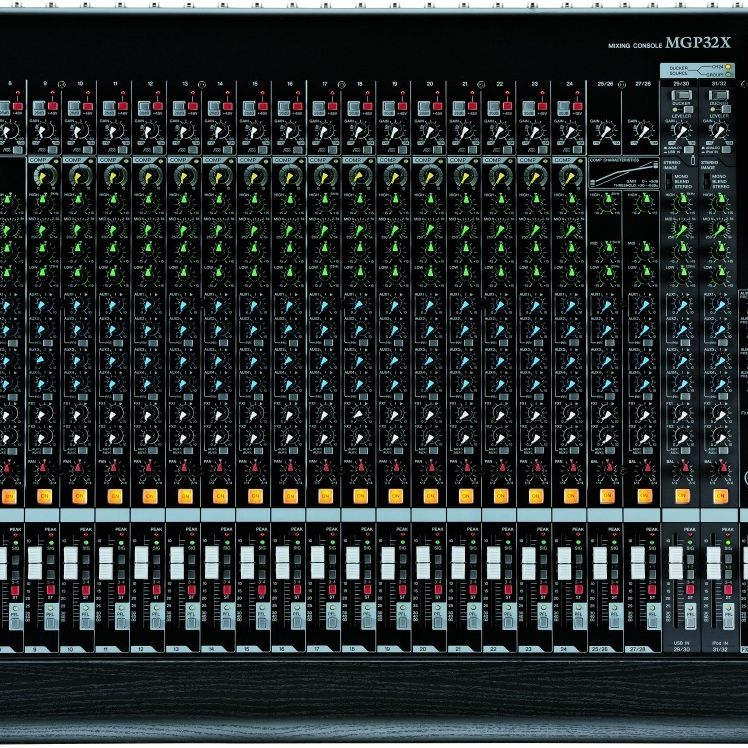Image resolution: width=748 pixels, height=748 pixels.
Task: Click the channel 13 fader cap
Action: click(177, 563)
